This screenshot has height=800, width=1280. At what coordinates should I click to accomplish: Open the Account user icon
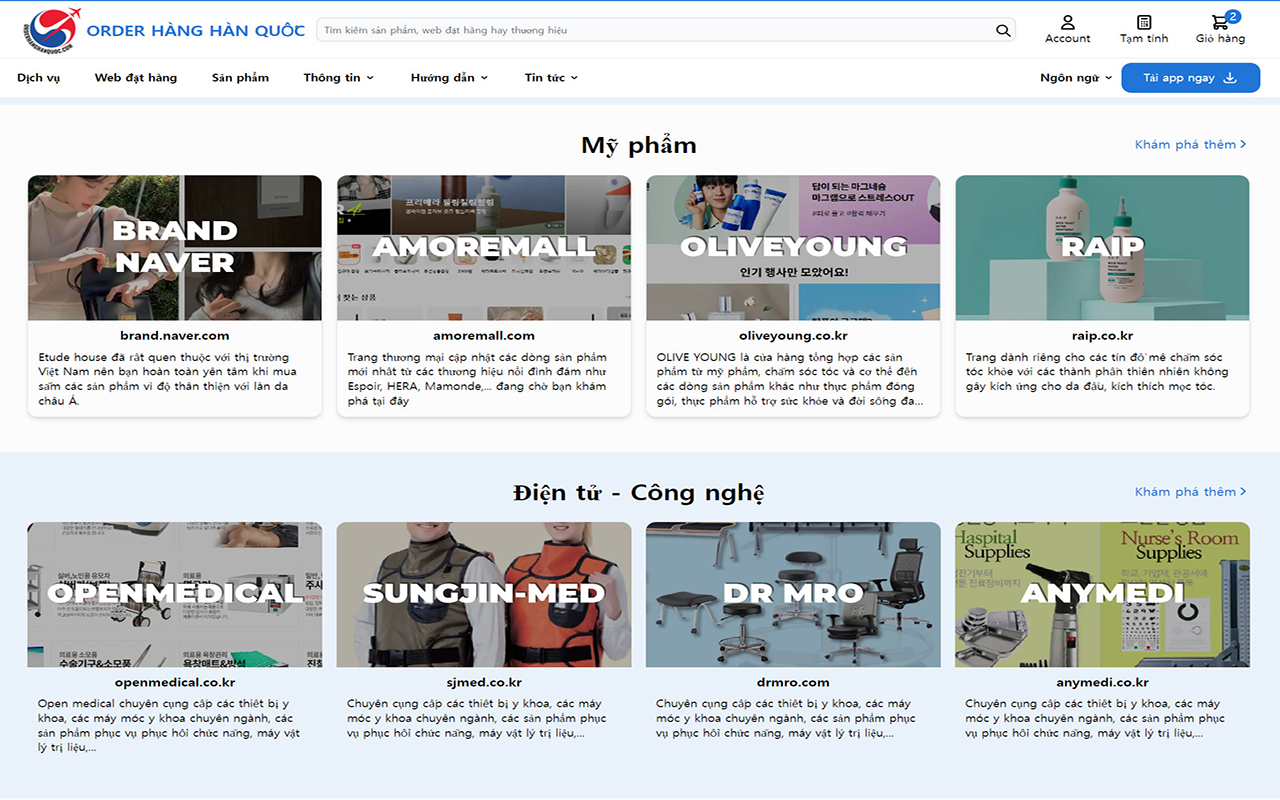(1067, 22)
